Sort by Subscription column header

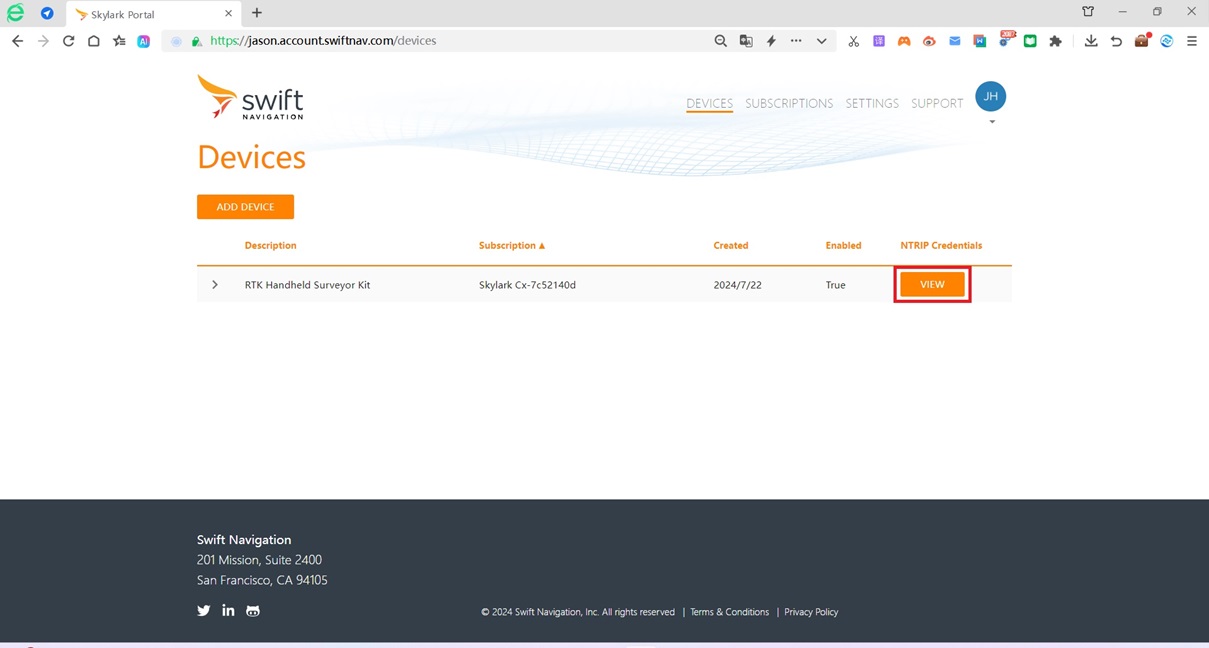[x=512, y=245]
